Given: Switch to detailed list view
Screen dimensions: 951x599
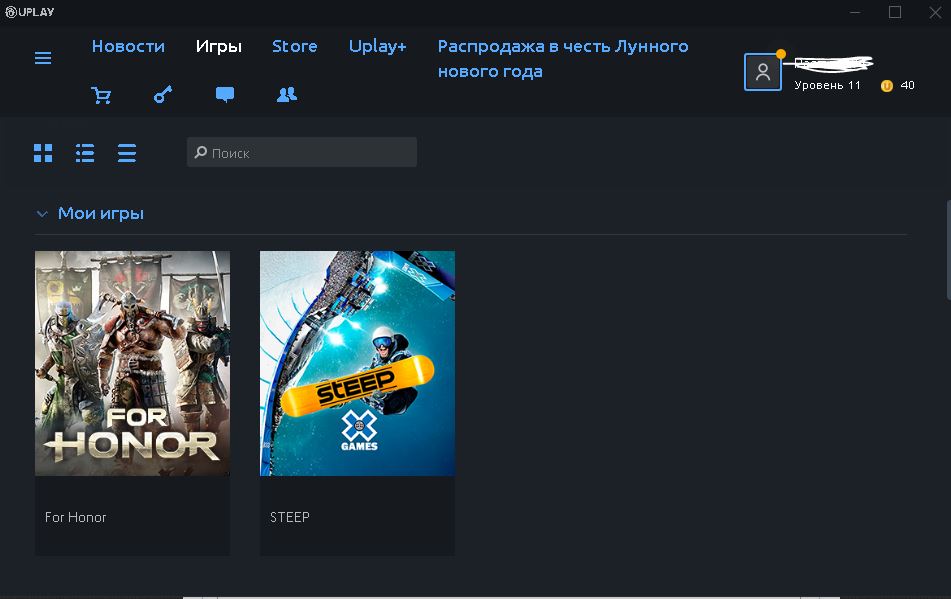Looking at the screenshot, I should click(85, 153).
